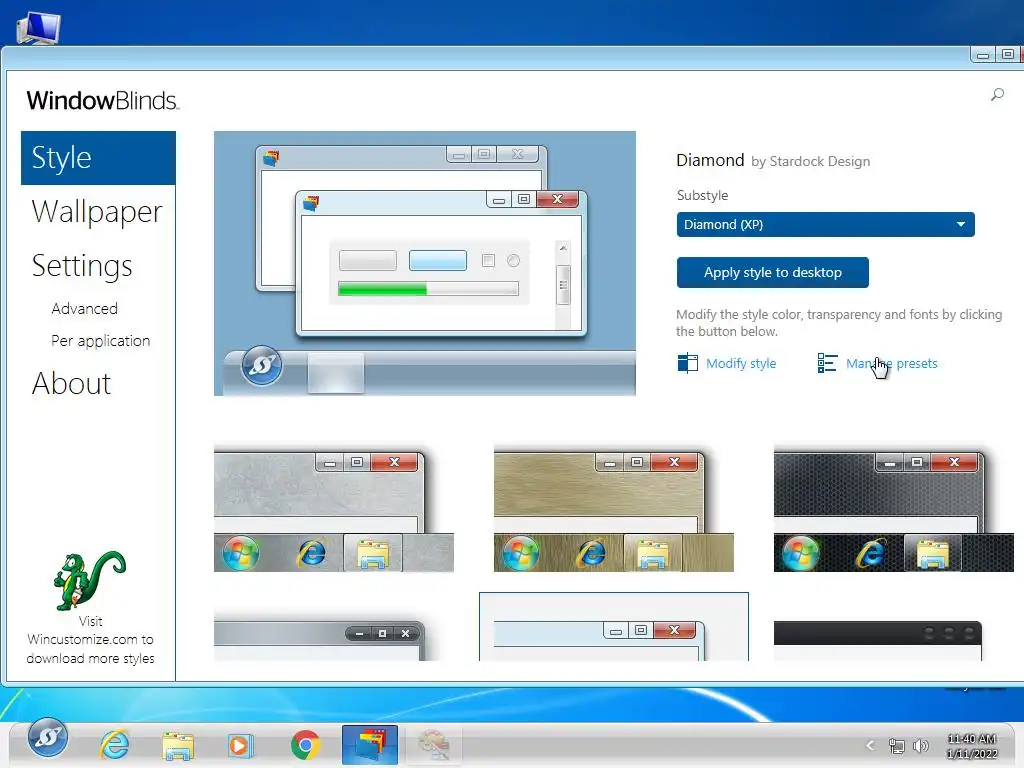Open the Settings section
The height and width of the screenshot is (768, 1024).
pyautogui.click(x=82, y=266)
